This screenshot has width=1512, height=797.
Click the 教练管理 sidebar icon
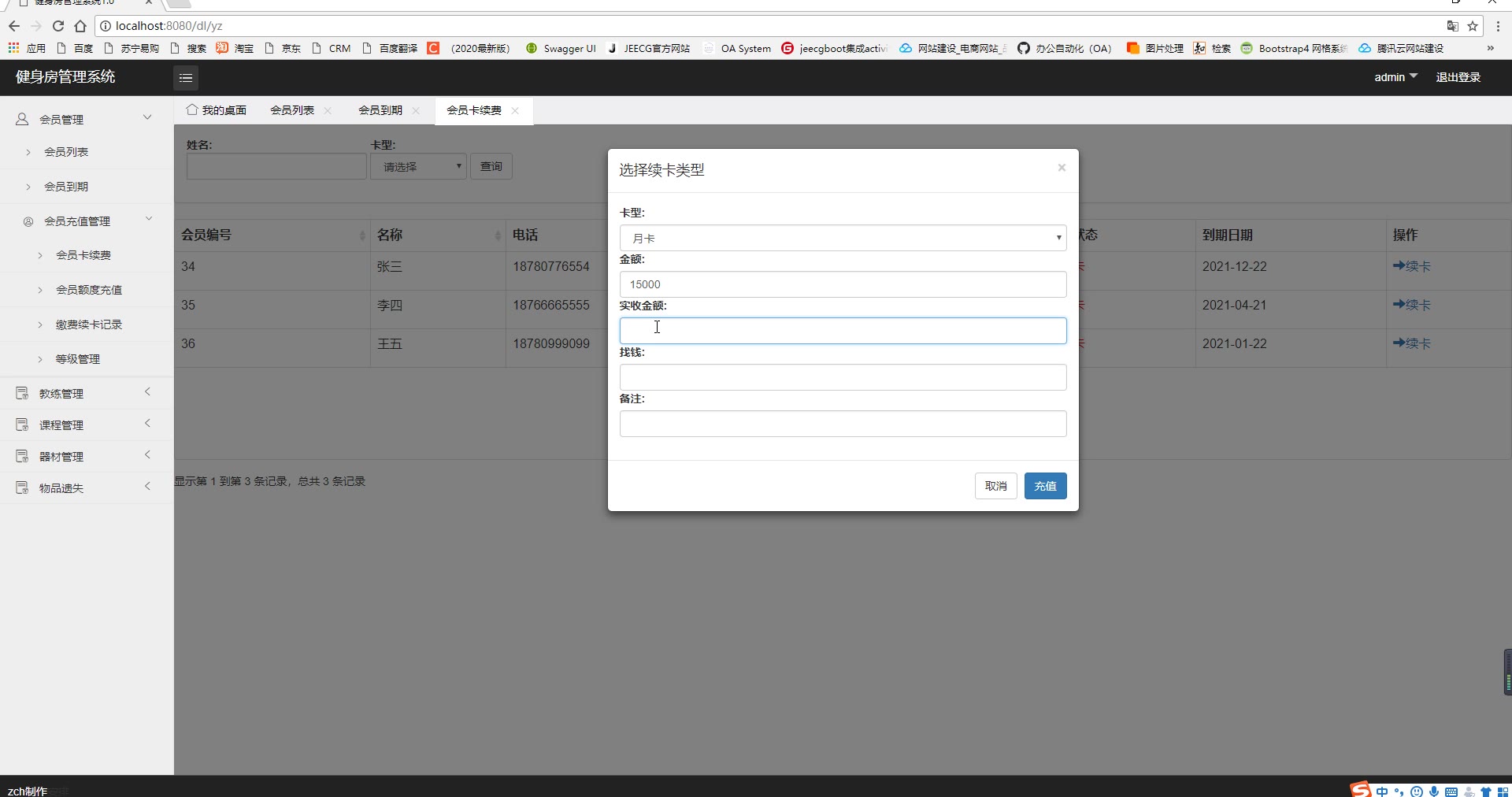coord(22,393)
